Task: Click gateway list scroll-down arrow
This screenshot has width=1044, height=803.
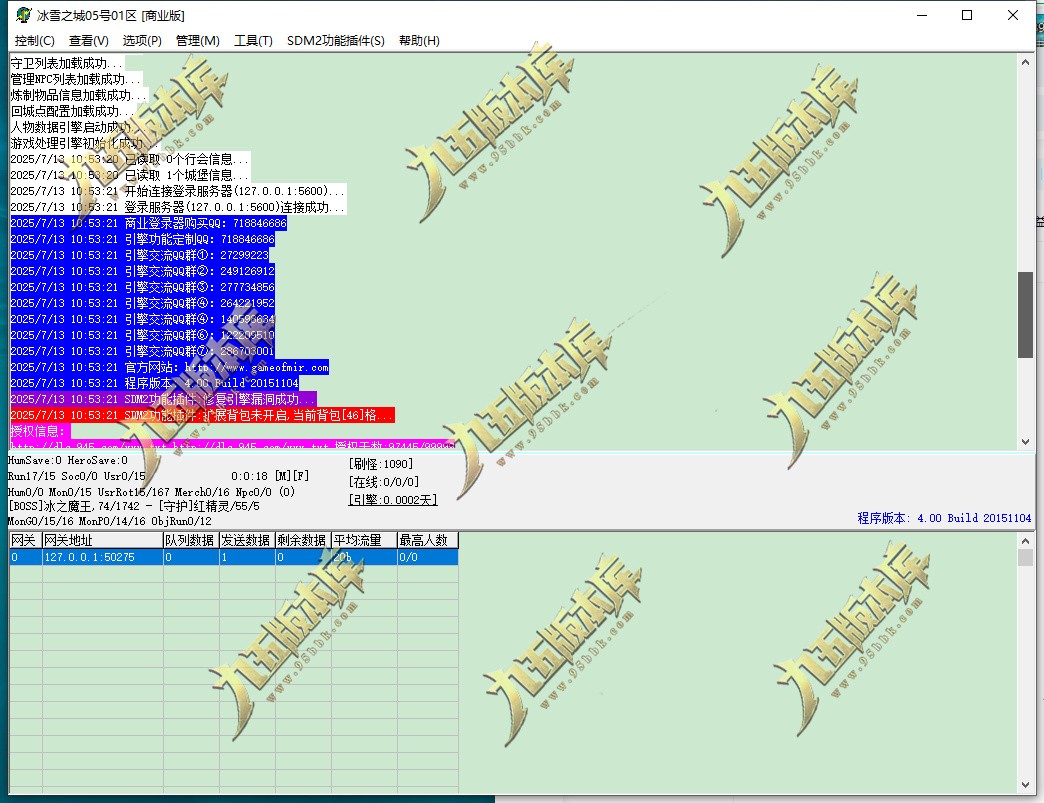Action: point(1025,785)
